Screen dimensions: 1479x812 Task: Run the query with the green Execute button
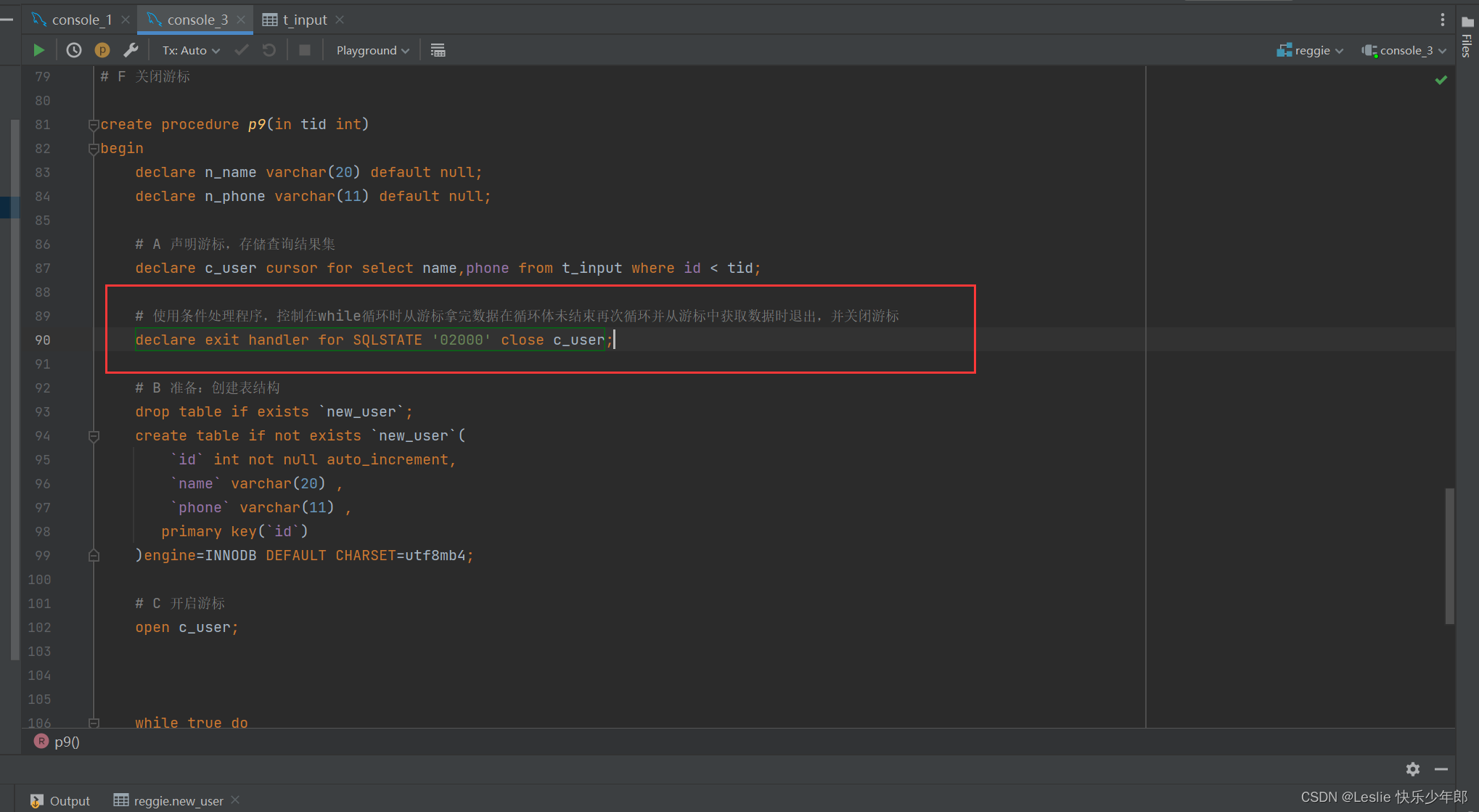point(39,50)
